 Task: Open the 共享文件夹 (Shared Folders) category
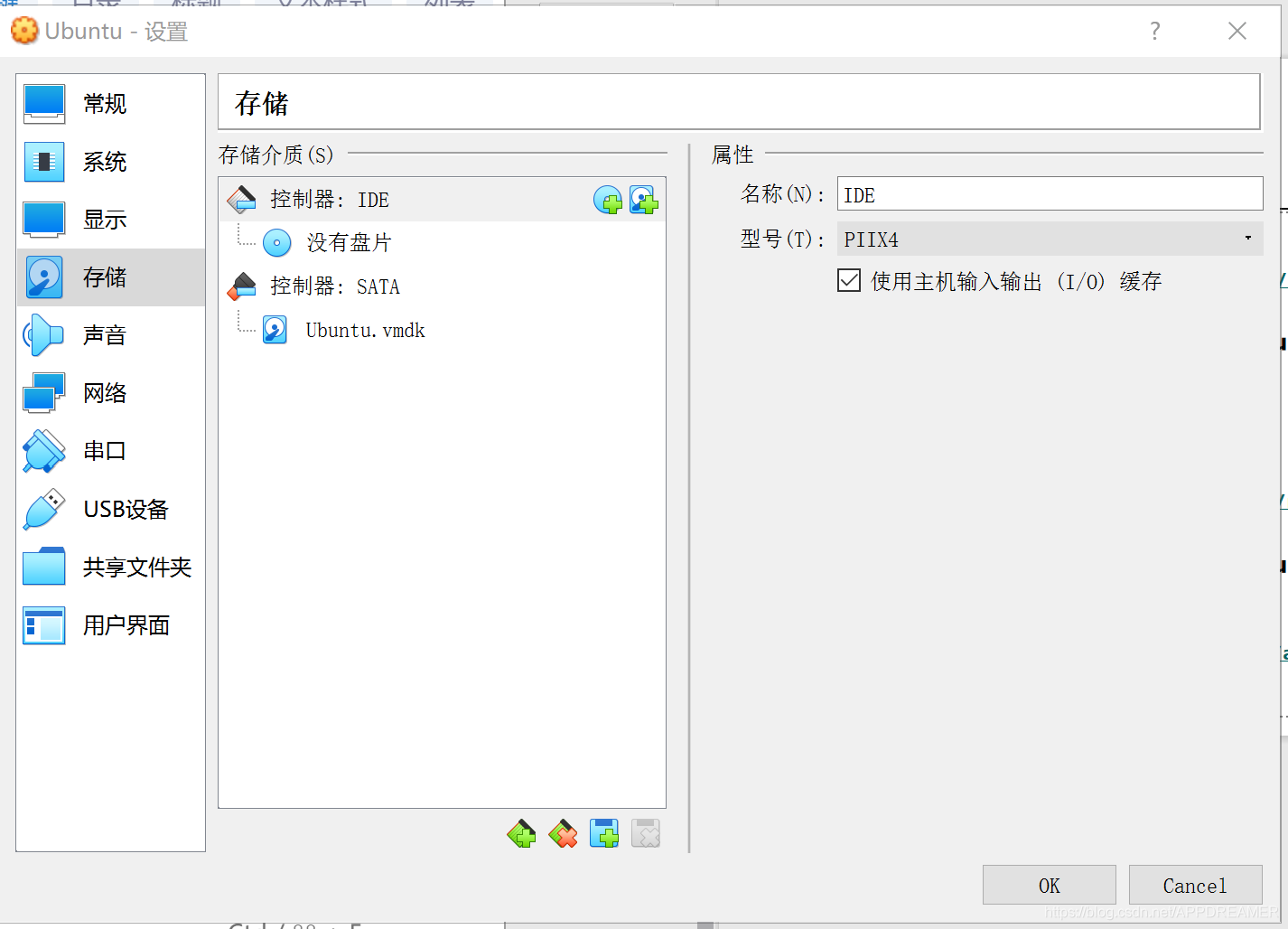pos(110,567)
